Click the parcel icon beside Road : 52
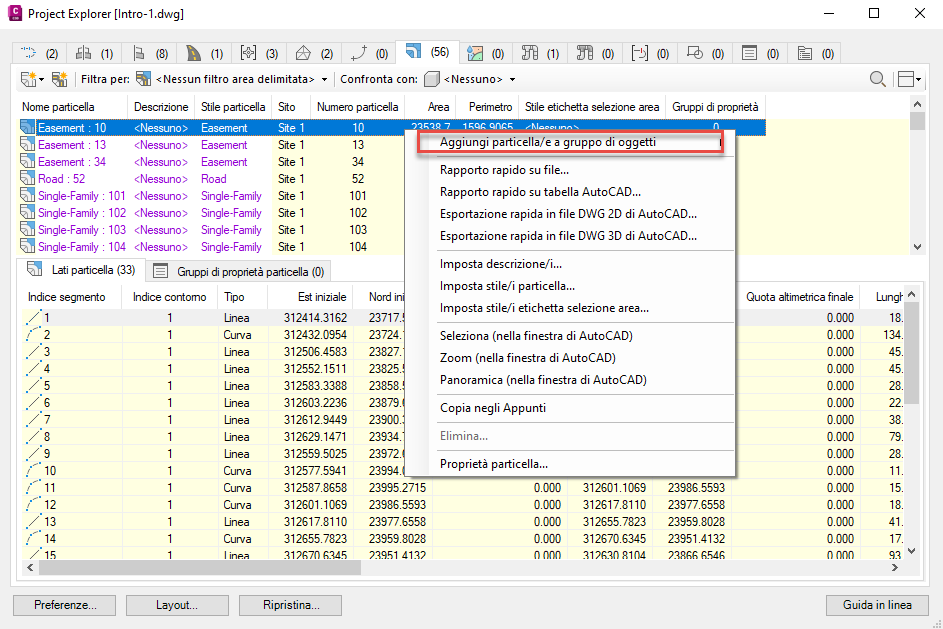 tap(28, 179)
